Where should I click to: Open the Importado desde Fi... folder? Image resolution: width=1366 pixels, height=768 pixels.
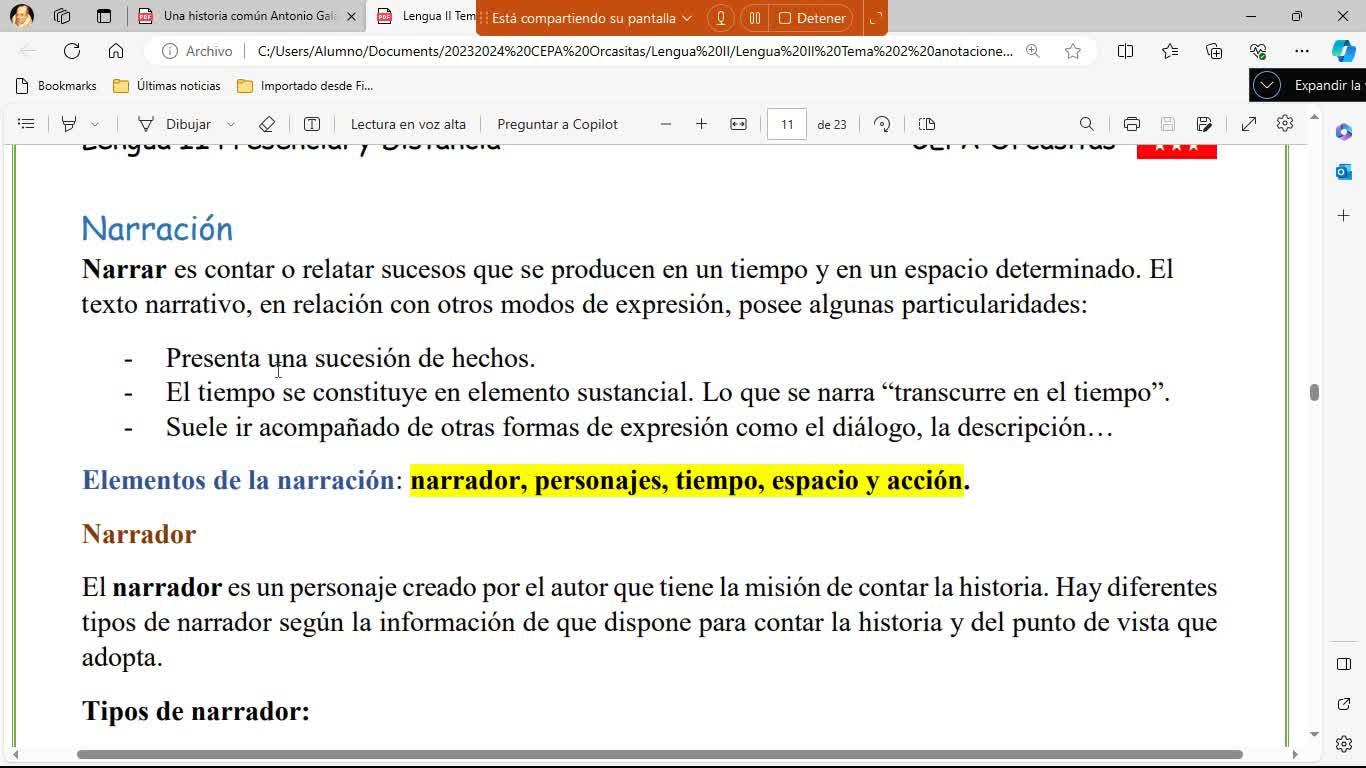pyautogui.click(x=305, y=86)
